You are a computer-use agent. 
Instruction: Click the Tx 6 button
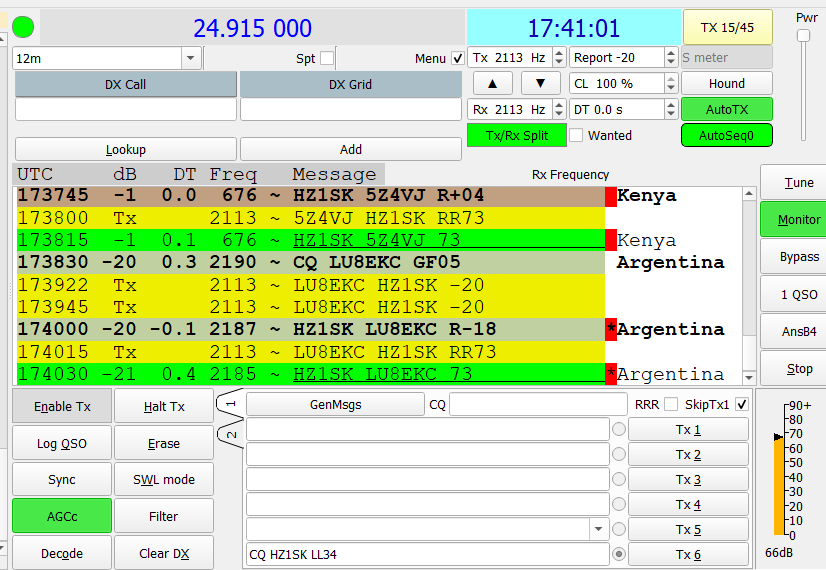coord(689,554)
